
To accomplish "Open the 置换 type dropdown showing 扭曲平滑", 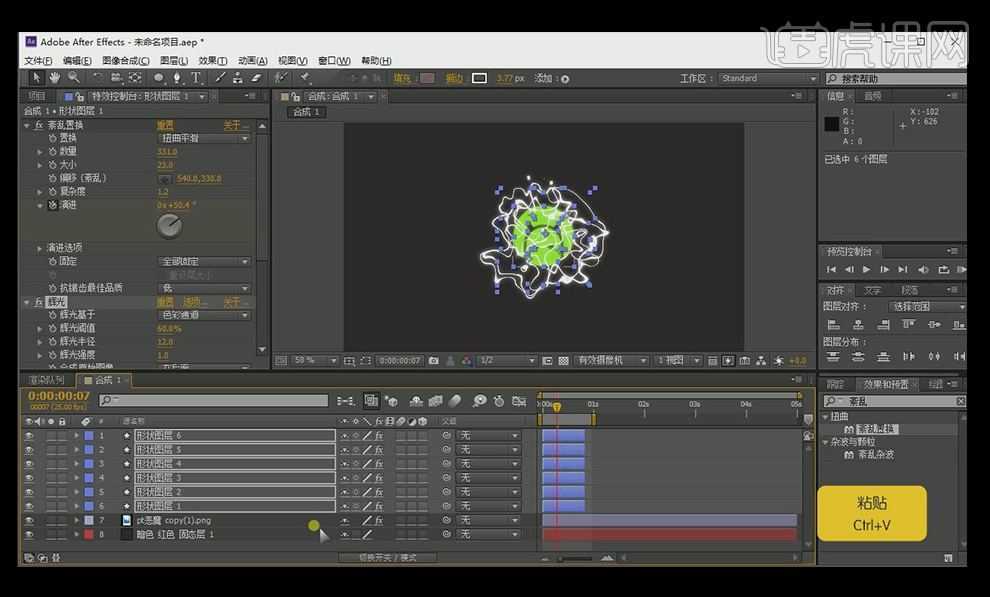I will (203, 138).
